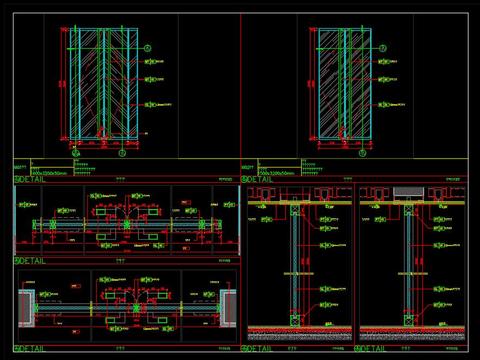Screen dimensions: 480x360
Task: Select the 900x2200x50mm text in right title block
Action: (277, 173)
